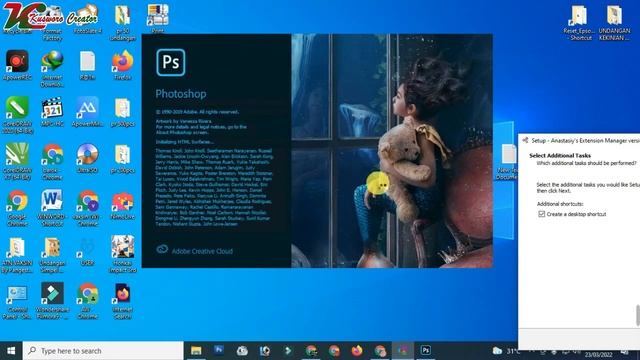Select the UNDANGAN KEKINIAN folder
The height and width of the screenshot is (360, 640).
(x=614, y=23)
